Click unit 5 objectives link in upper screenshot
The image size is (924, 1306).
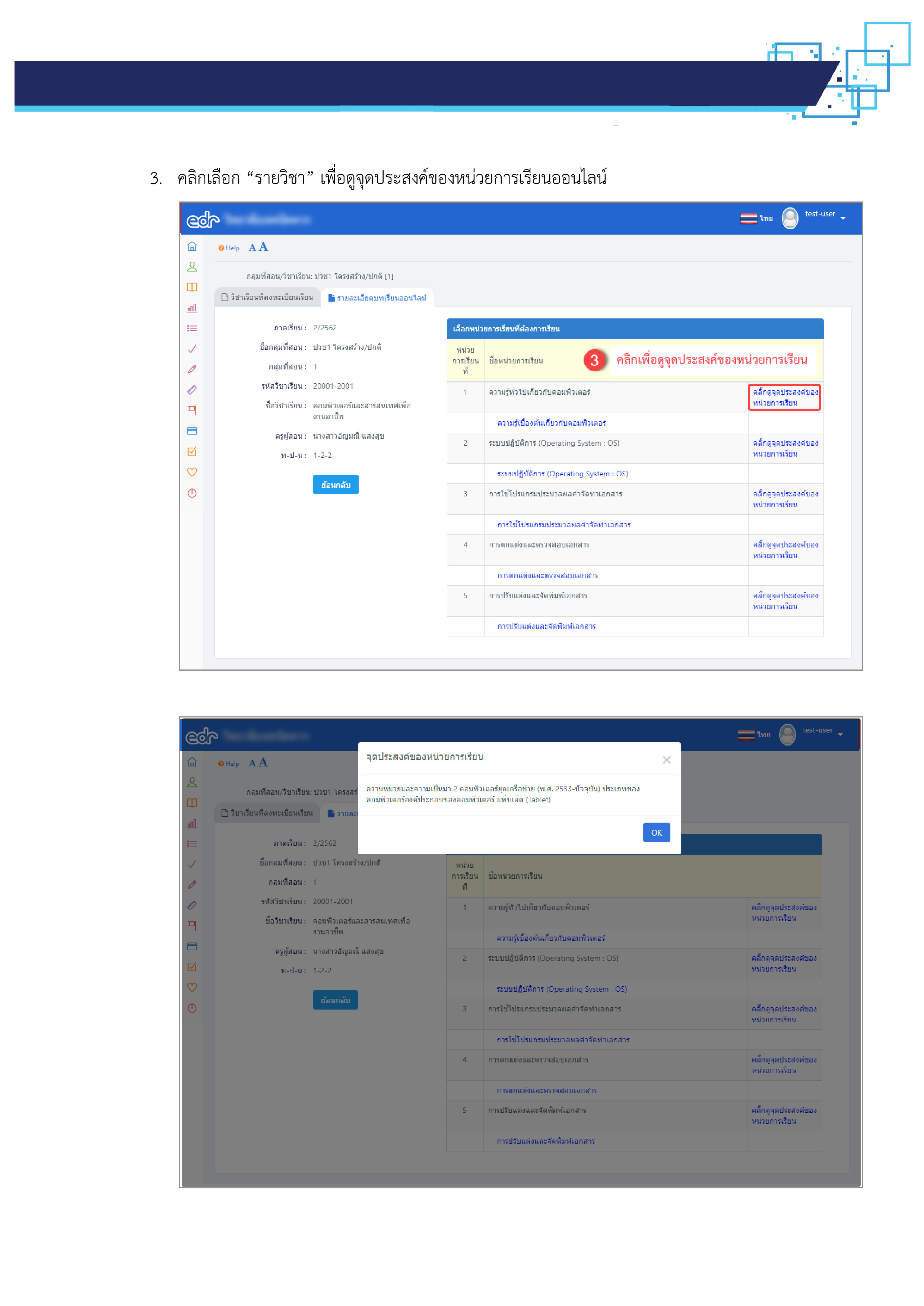[x=785, y=601]
